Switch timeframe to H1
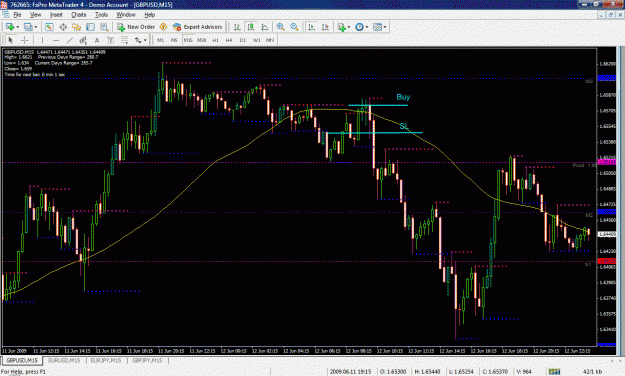 (x=216, y=40)
